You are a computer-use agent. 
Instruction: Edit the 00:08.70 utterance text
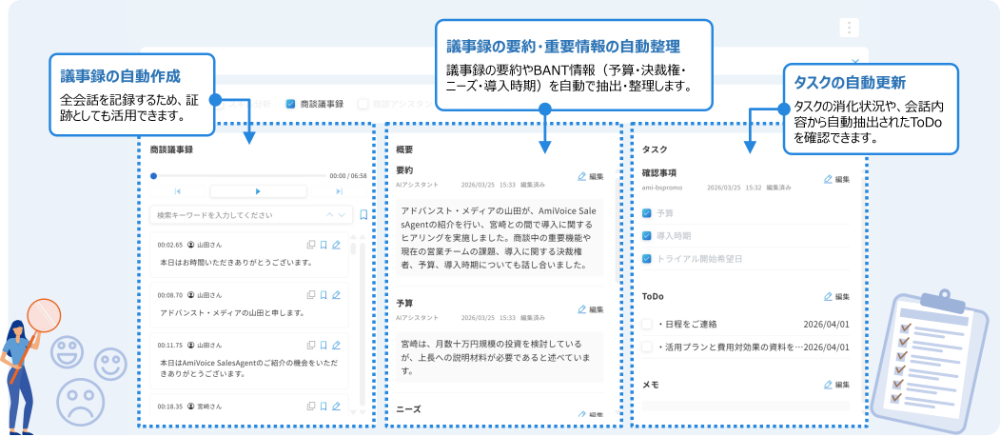click(x=336, y=295)
